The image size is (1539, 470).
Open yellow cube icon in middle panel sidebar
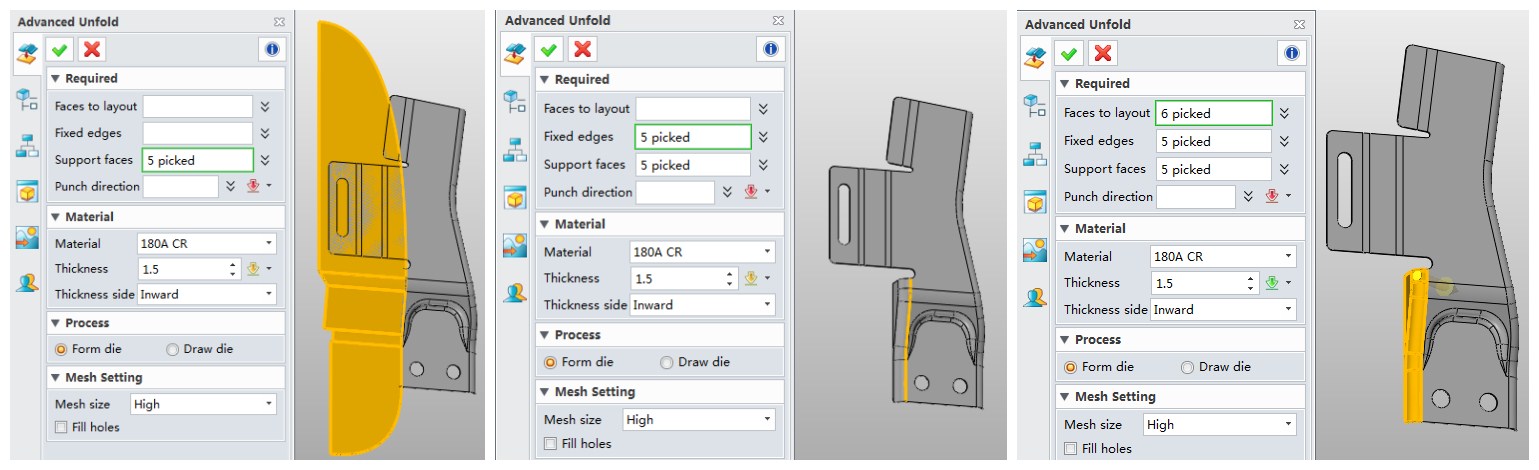(x=515, y=198)
